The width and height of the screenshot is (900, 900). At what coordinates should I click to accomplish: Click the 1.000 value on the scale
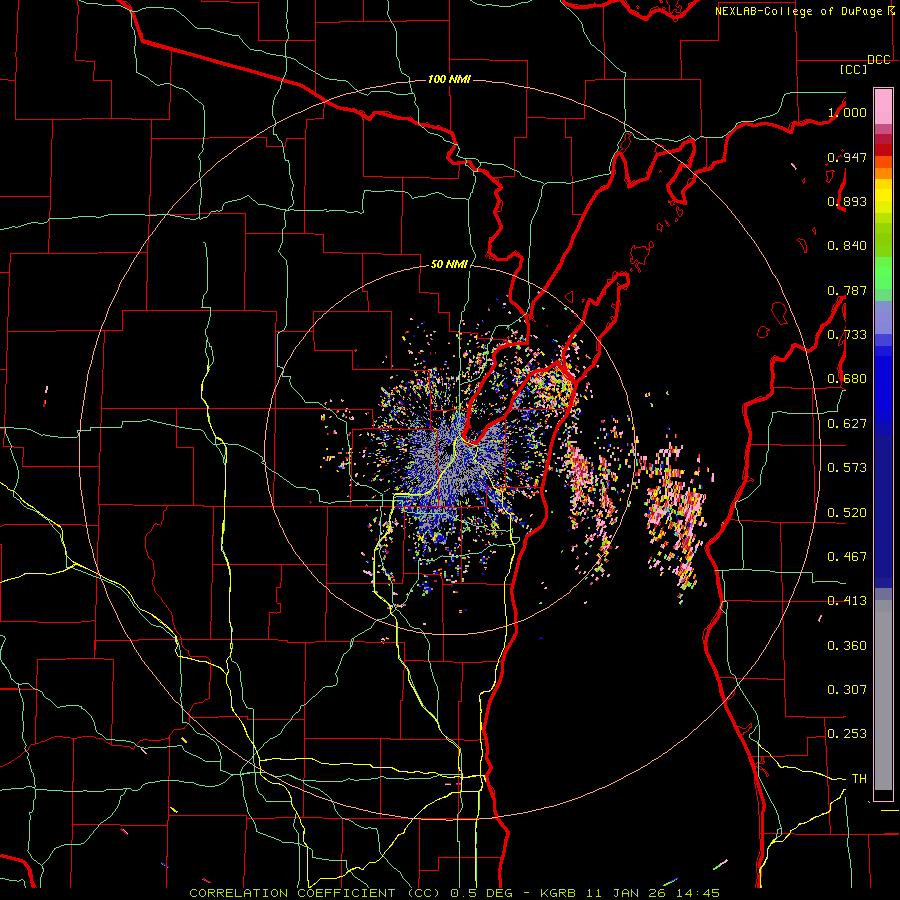[847, 112]
